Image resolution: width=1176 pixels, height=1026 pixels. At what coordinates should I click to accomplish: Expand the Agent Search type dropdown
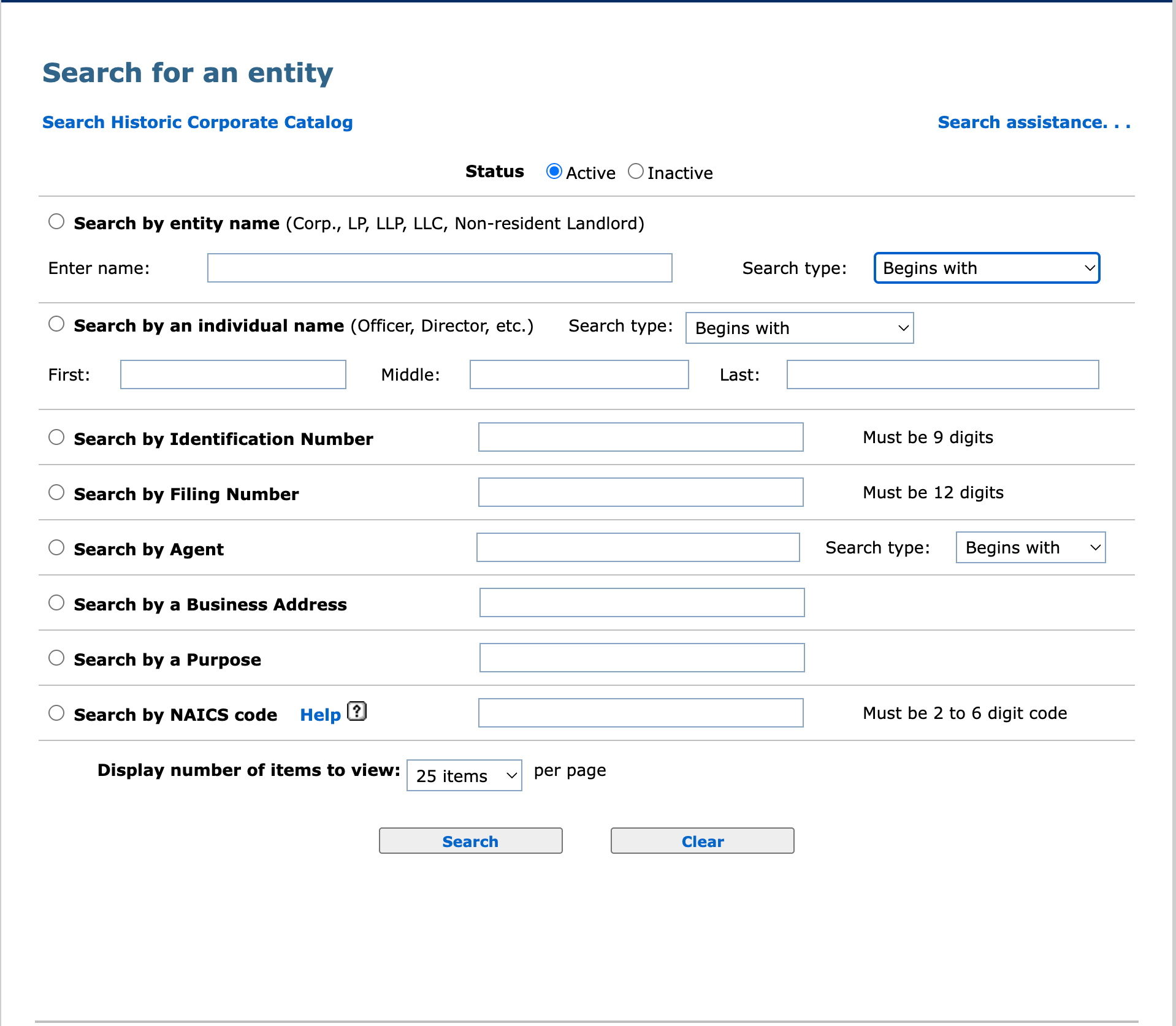tap(1031, 547)
